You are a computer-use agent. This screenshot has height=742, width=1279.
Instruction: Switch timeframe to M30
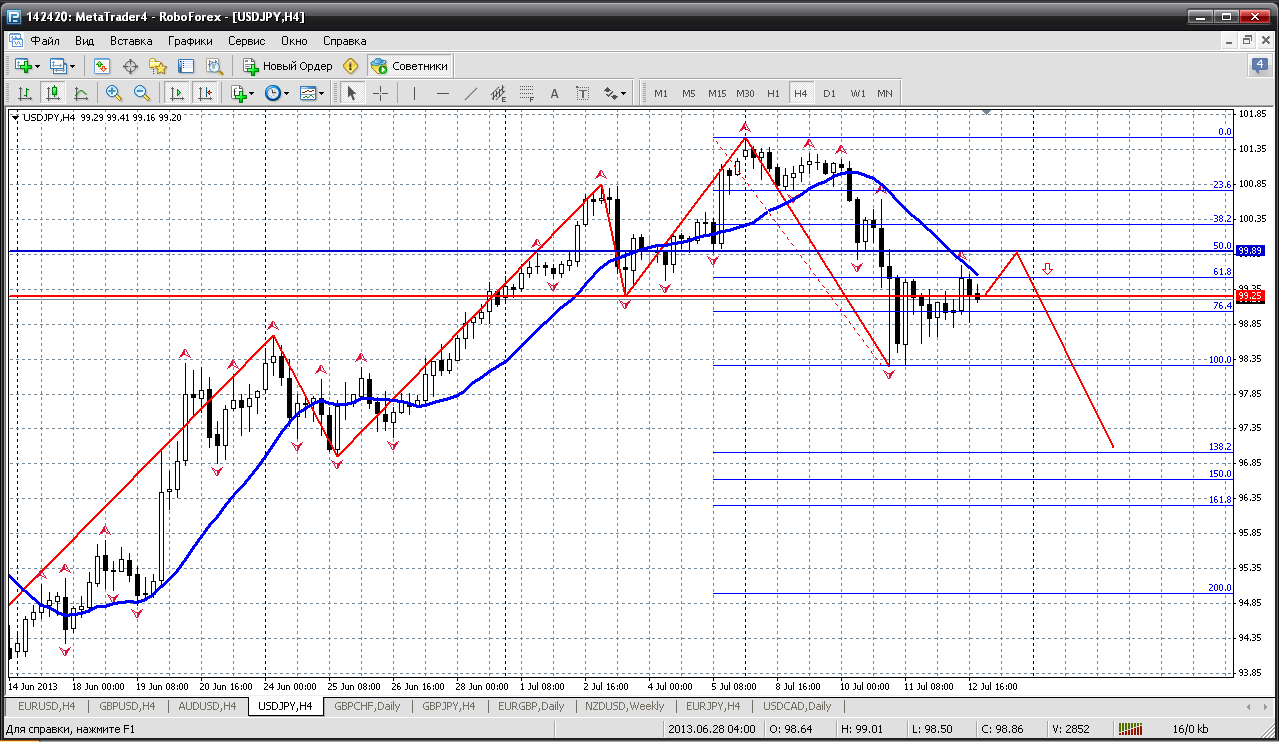745,93
